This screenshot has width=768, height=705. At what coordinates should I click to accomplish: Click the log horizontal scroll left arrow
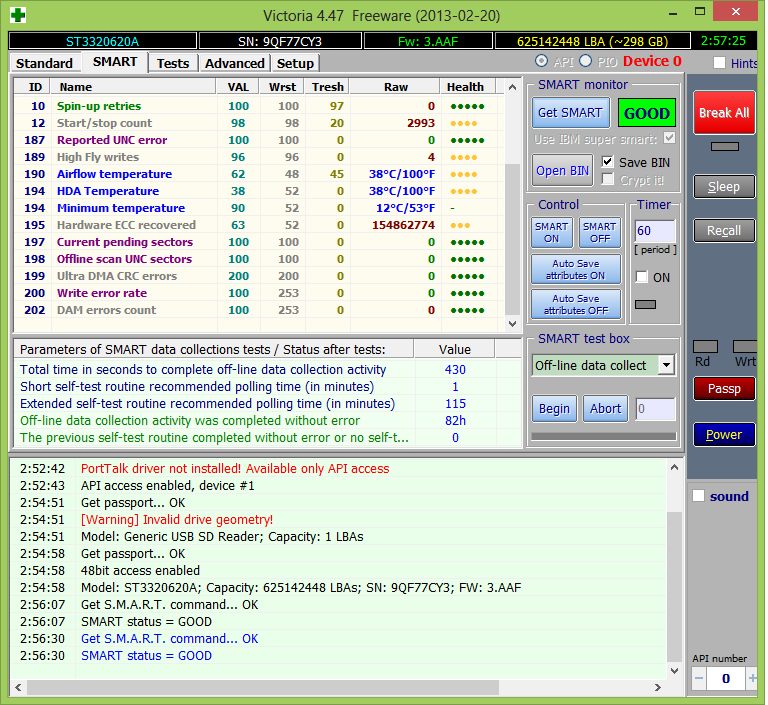[x=18, y=687]
